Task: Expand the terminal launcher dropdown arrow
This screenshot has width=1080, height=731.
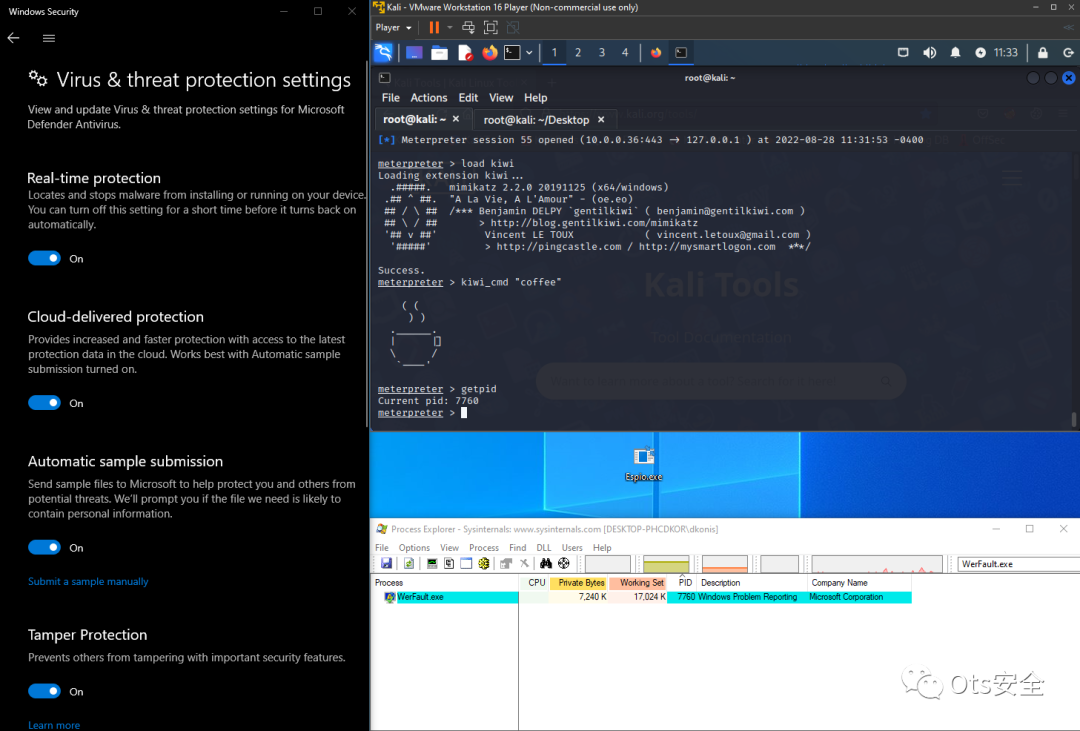Action: pos(529,52)
